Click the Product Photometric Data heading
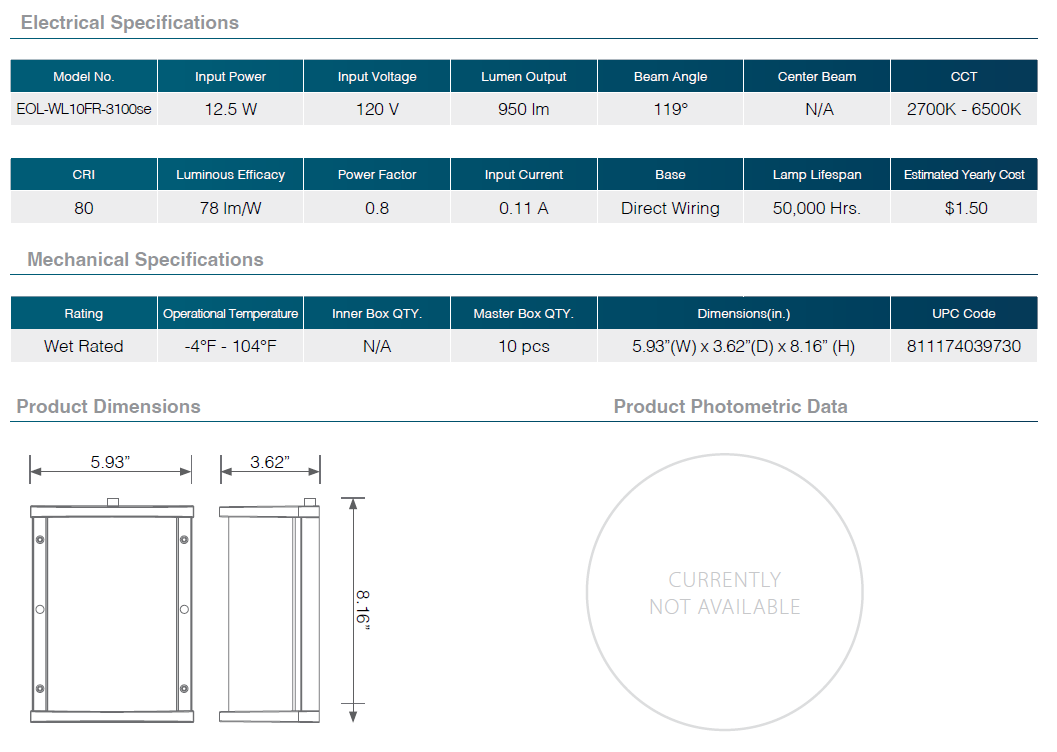1057x752 pixels. [730, 407]
